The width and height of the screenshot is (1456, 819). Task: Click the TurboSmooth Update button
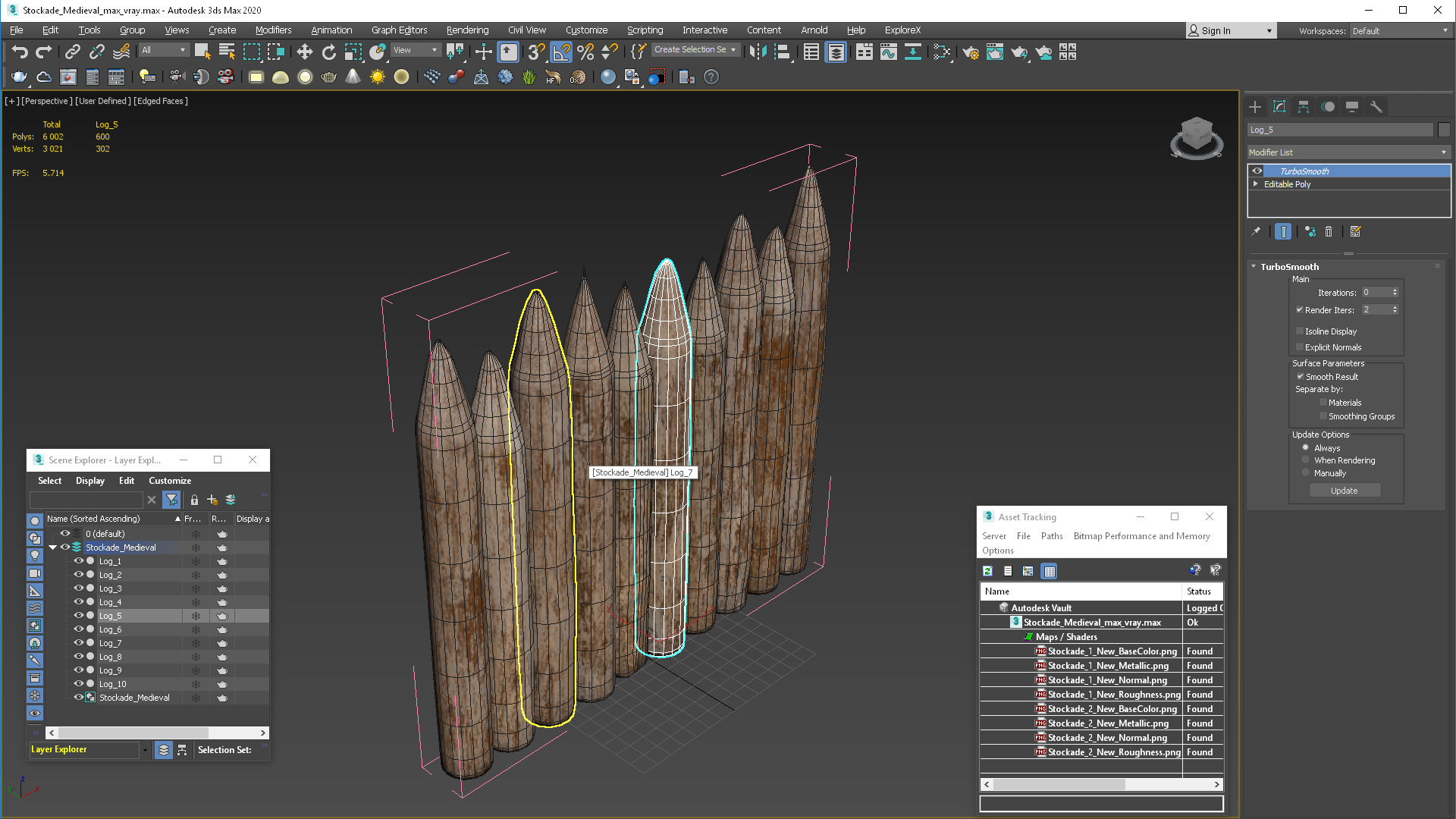point(1345,491)
